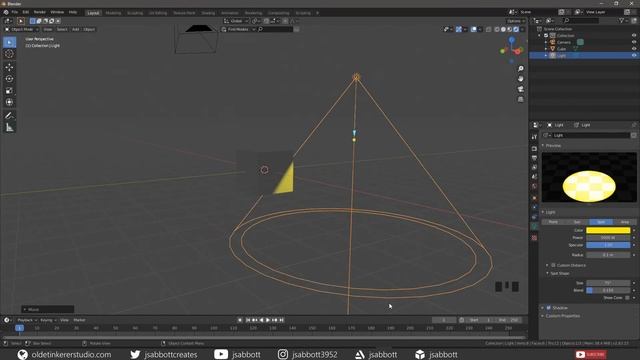Open the Render menu
The height and width of the screenshot is (360, 640).
(40, 12)
